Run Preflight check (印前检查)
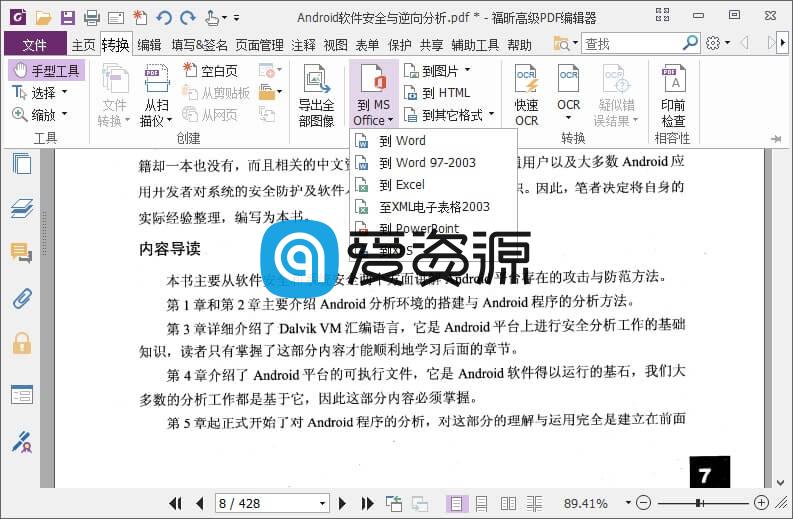Screen dimensions: 793x519 pos(673,95)
